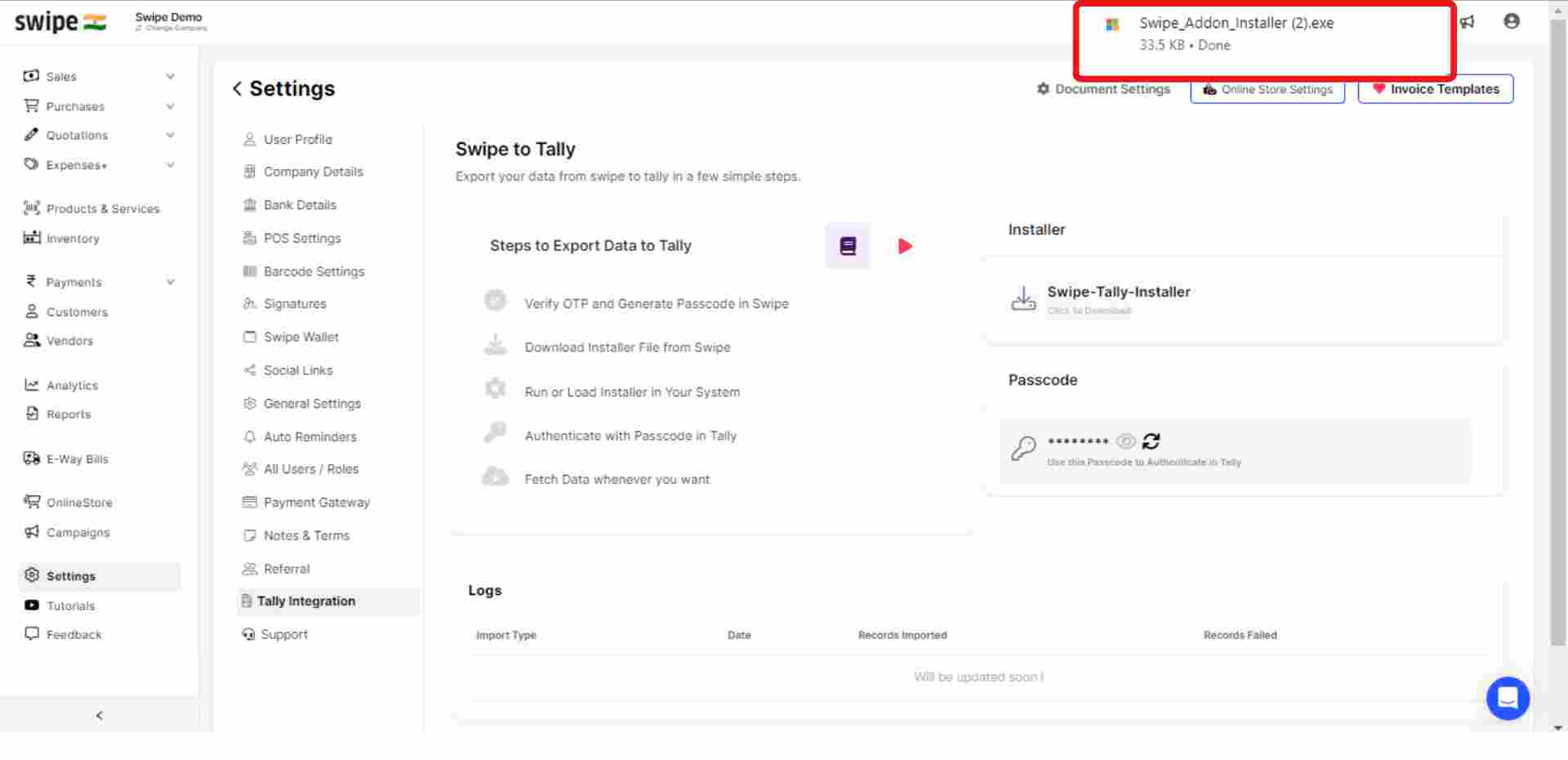Click the E-Way Bills truck icon
The image size is (1568, 760).
31,458
